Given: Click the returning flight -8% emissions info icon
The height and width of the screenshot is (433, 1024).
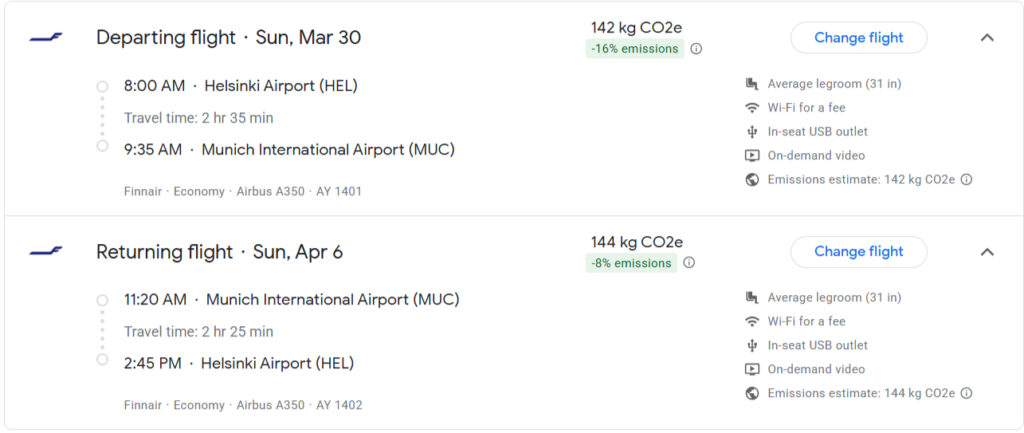Looking at the screenshot, I should point(689,263).
